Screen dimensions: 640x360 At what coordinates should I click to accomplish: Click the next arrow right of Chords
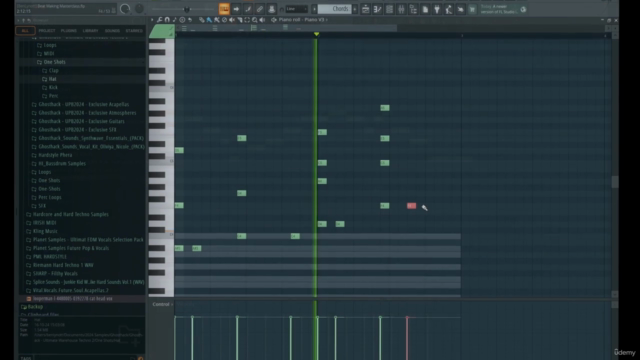click(x=355, y=9)
